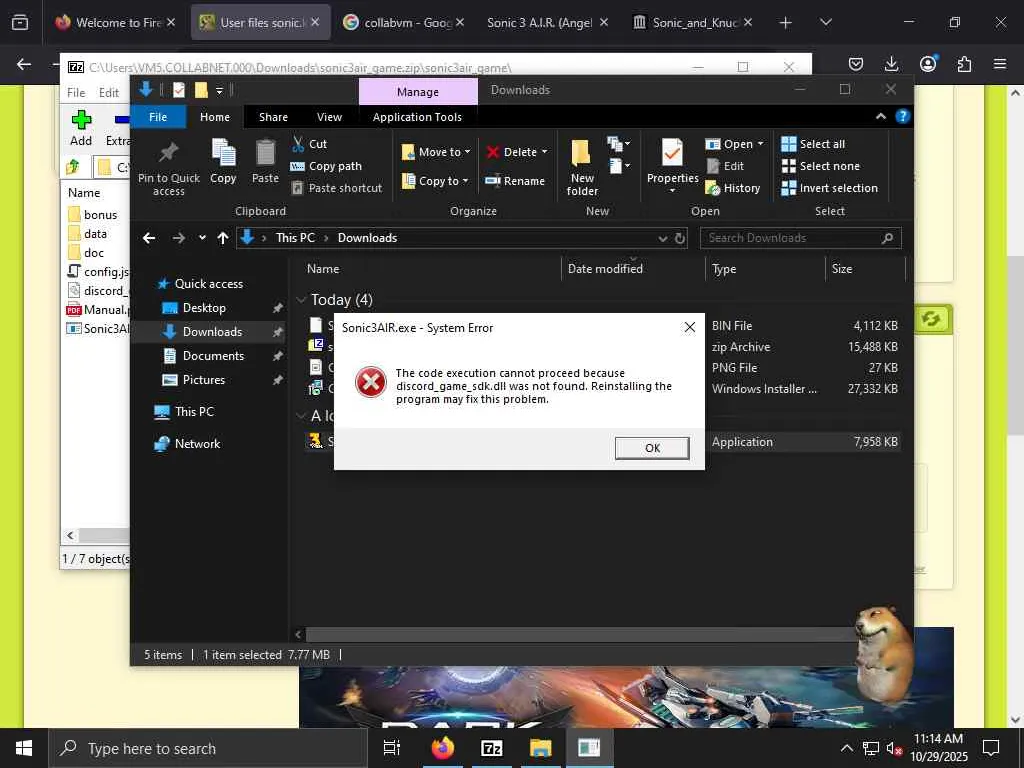Switch to the Home ribbon tab

(x=215, y=117)
